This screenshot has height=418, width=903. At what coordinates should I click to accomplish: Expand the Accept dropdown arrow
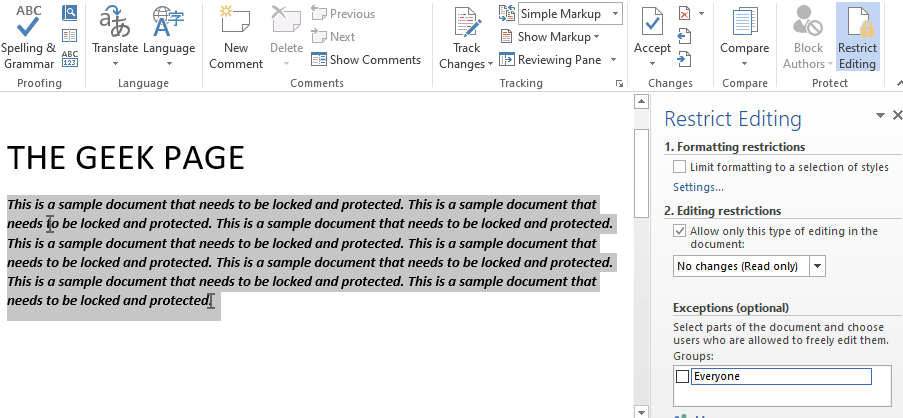click(x=652, y=63)
